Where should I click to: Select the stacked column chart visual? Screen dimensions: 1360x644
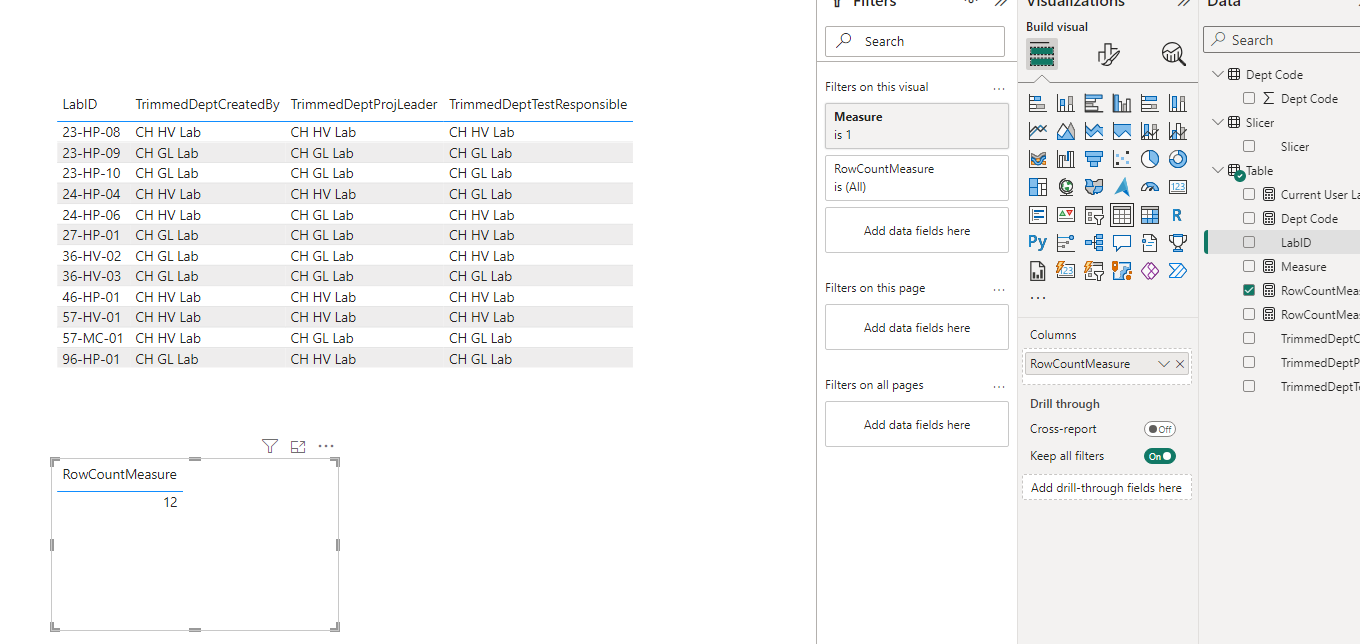(1065, 103)
